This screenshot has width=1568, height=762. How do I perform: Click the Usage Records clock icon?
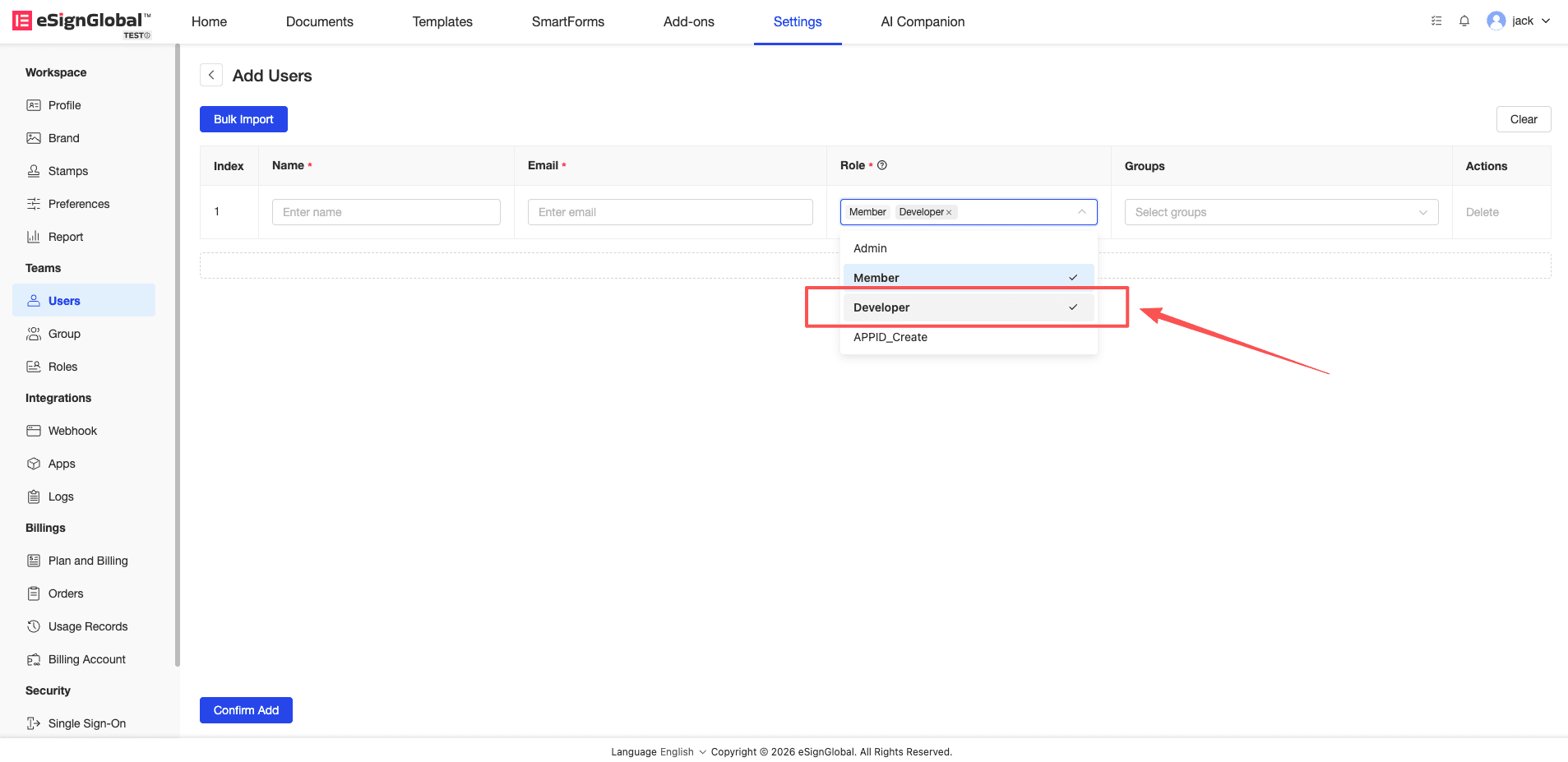pyautogui.click(x=34, y=626)
